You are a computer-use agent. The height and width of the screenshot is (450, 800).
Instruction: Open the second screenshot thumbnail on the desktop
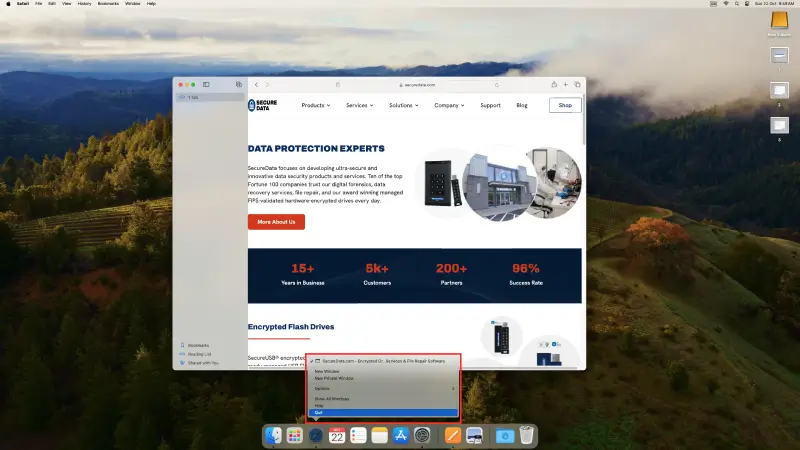(779, 90)
